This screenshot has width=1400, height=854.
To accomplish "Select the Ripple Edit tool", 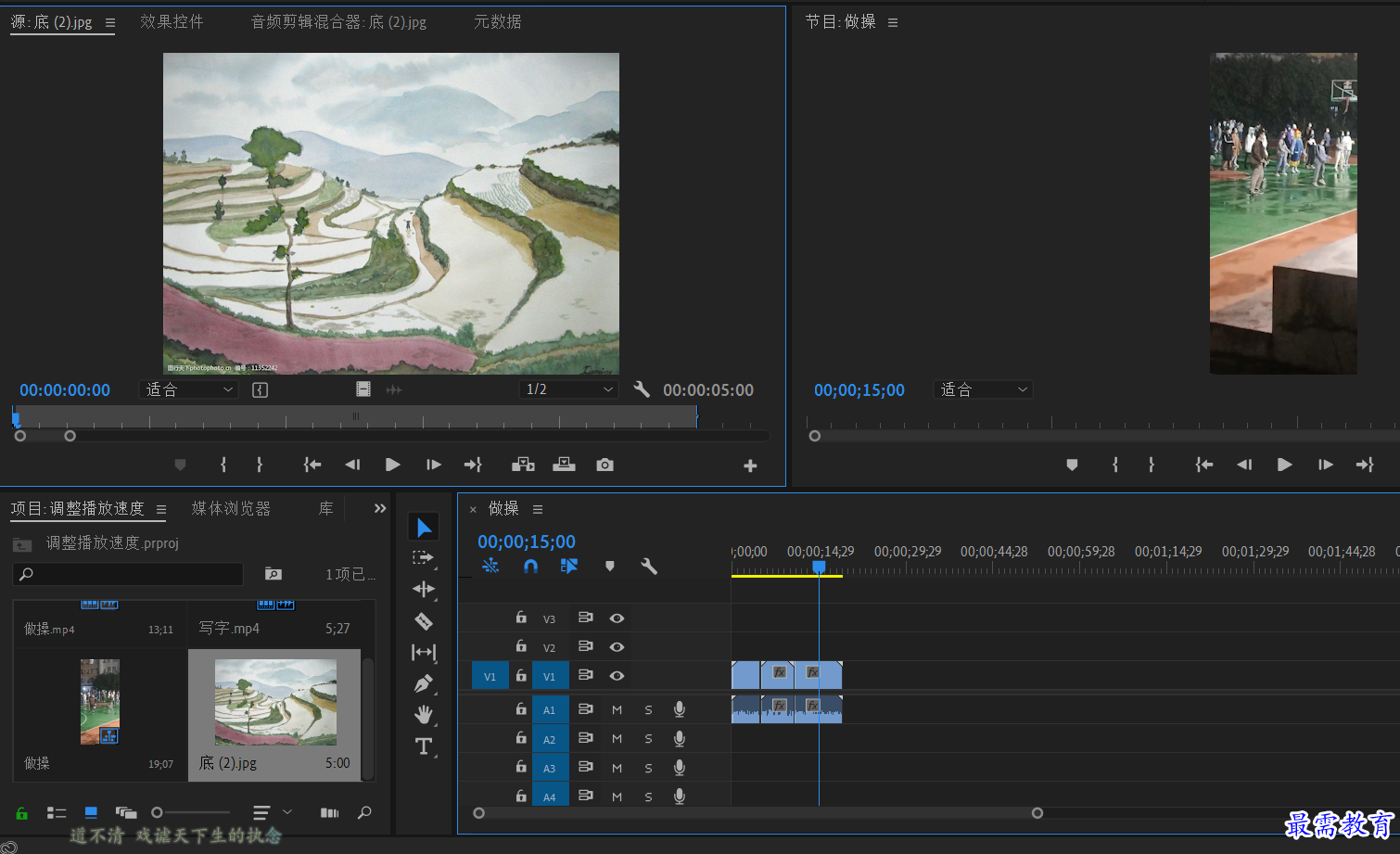I will [x=424, y=589].
